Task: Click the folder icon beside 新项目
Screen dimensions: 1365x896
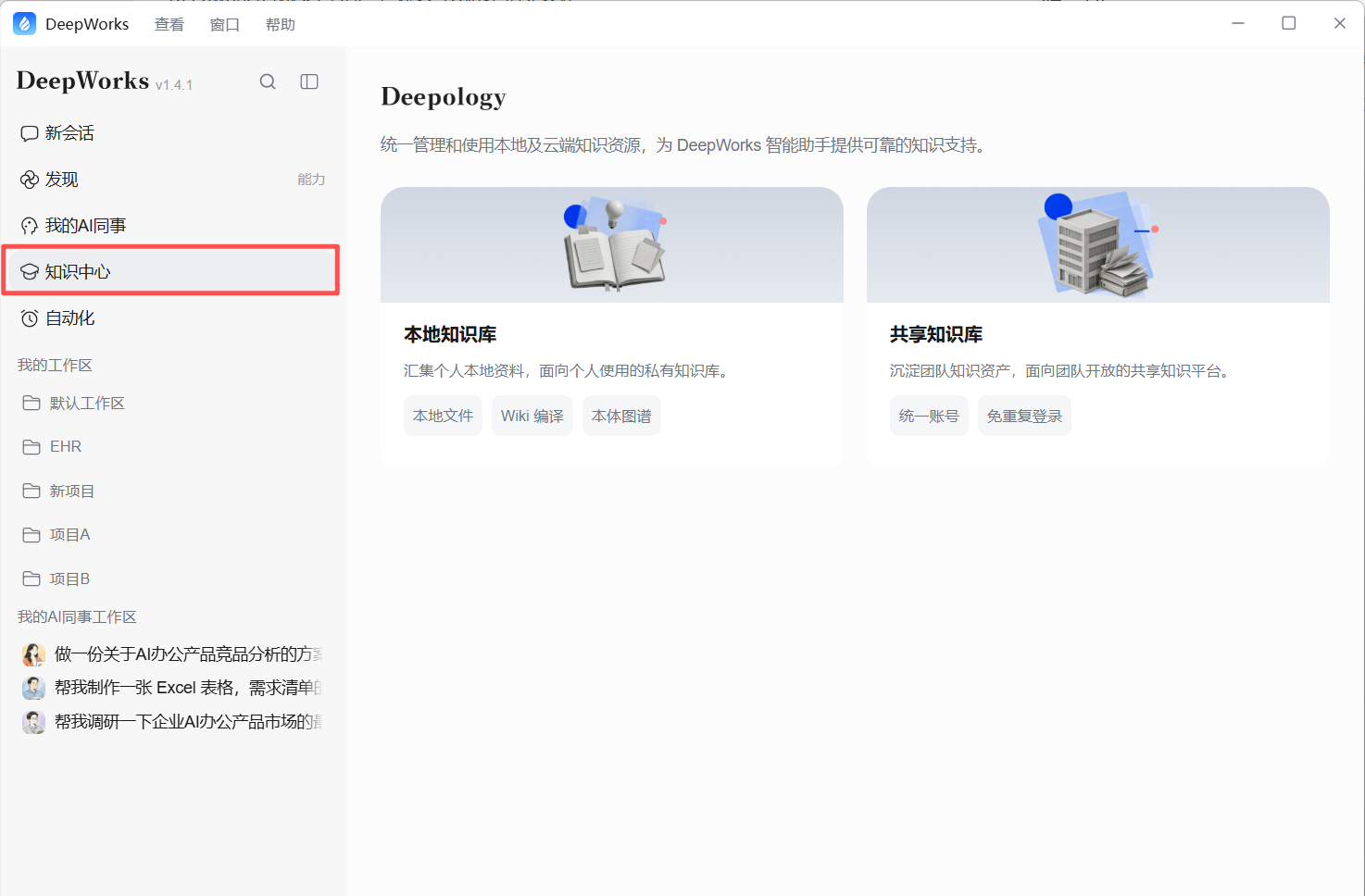Action: point(31,491)
